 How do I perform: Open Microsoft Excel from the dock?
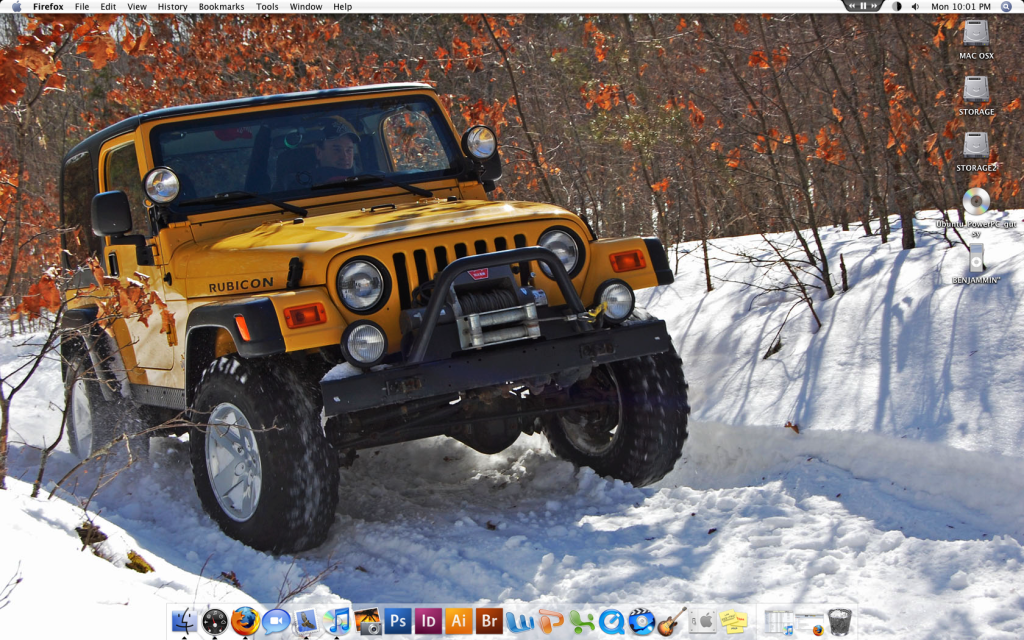click(581, 622)
